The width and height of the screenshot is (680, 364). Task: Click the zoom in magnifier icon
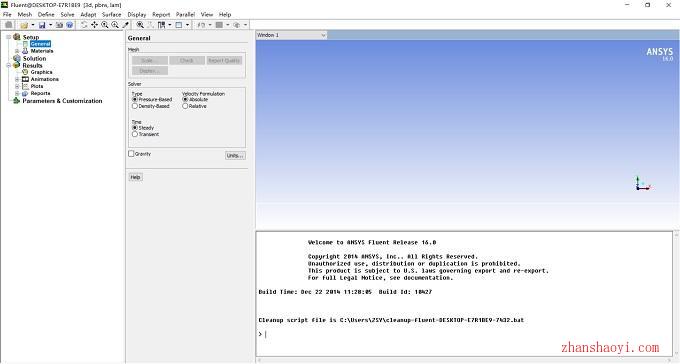[115, 25]
